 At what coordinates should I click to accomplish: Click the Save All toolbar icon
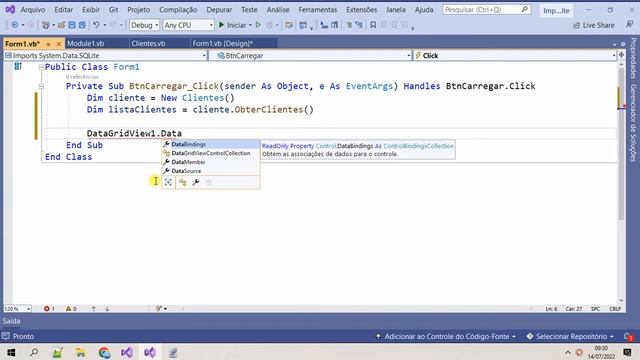point(82,25)
